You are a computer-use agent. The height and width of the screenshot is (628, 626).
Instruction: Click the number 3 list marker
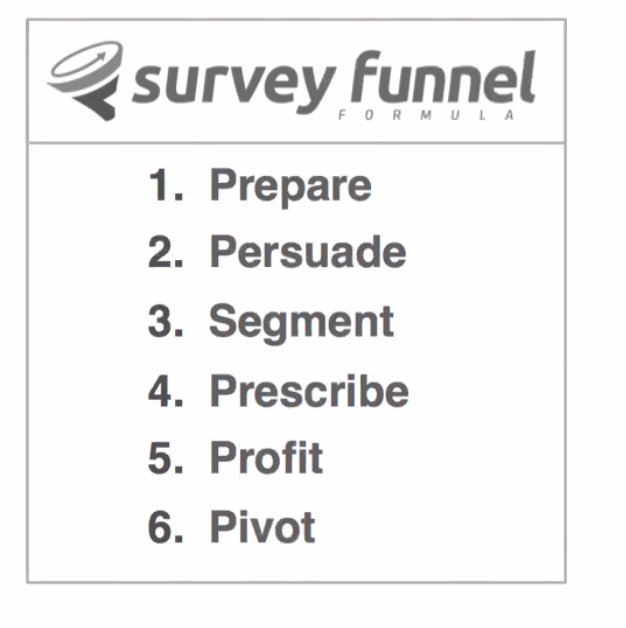click(166, 321)
